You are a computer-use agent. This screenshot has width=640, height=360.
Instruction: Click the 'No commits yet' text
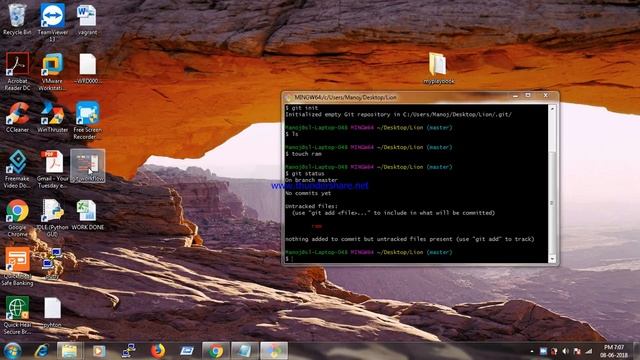(308, 193)
